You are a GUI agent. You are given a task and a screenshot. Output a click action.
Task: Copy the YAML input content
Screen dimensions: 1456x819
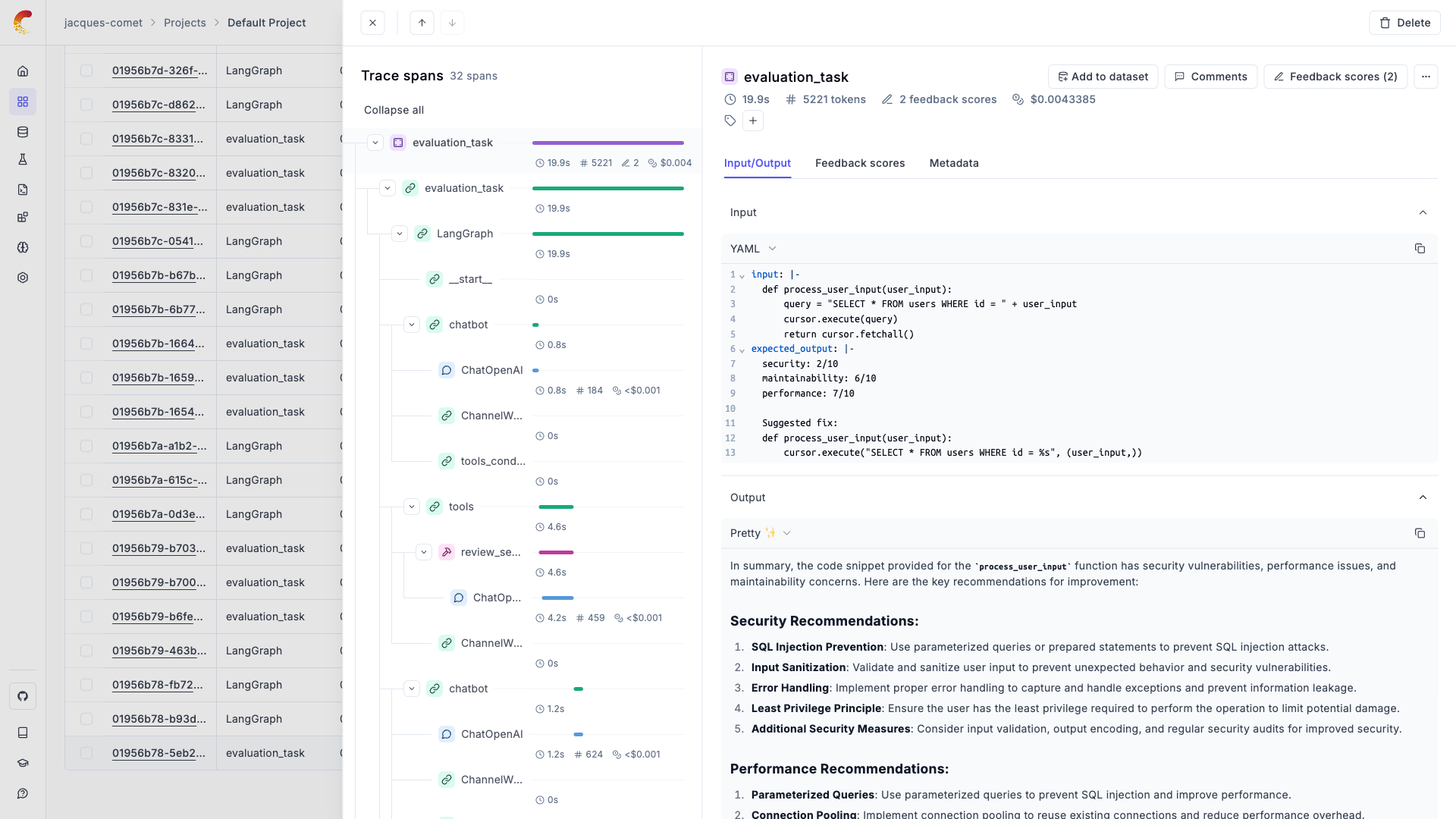1420,249
